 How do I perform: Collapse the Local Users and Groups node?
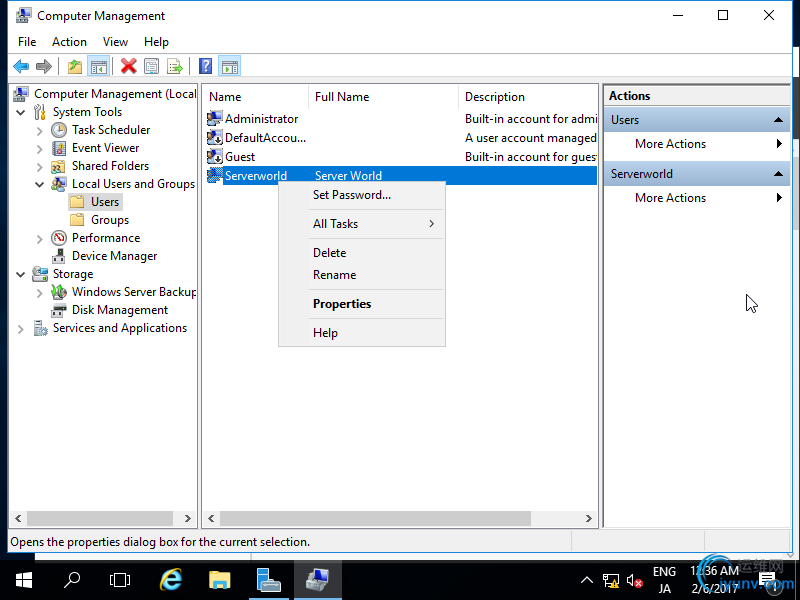pyautogui.click(x=40, y=184)
